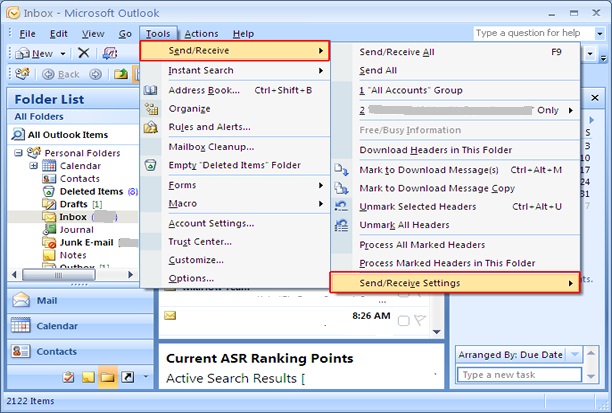This screenshot has width=612, height=413.
Task: Click the Type a new task field
Action: [519, 375]
